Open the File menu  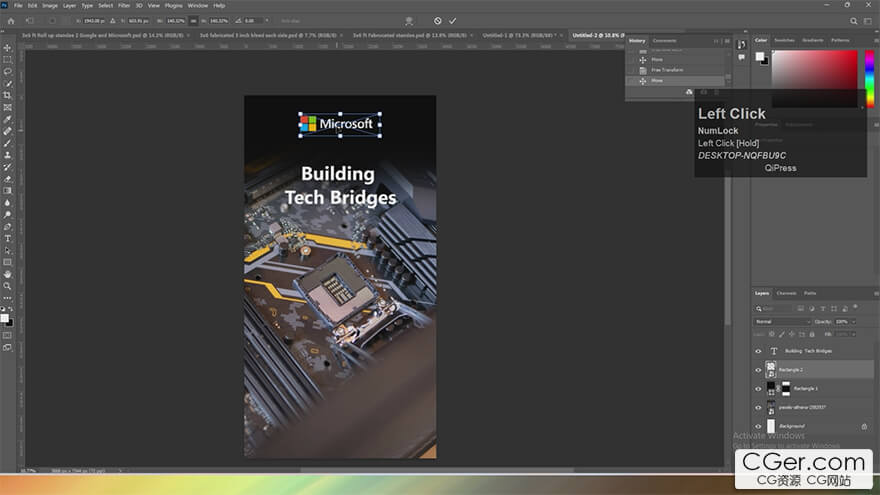coord(18,6)
